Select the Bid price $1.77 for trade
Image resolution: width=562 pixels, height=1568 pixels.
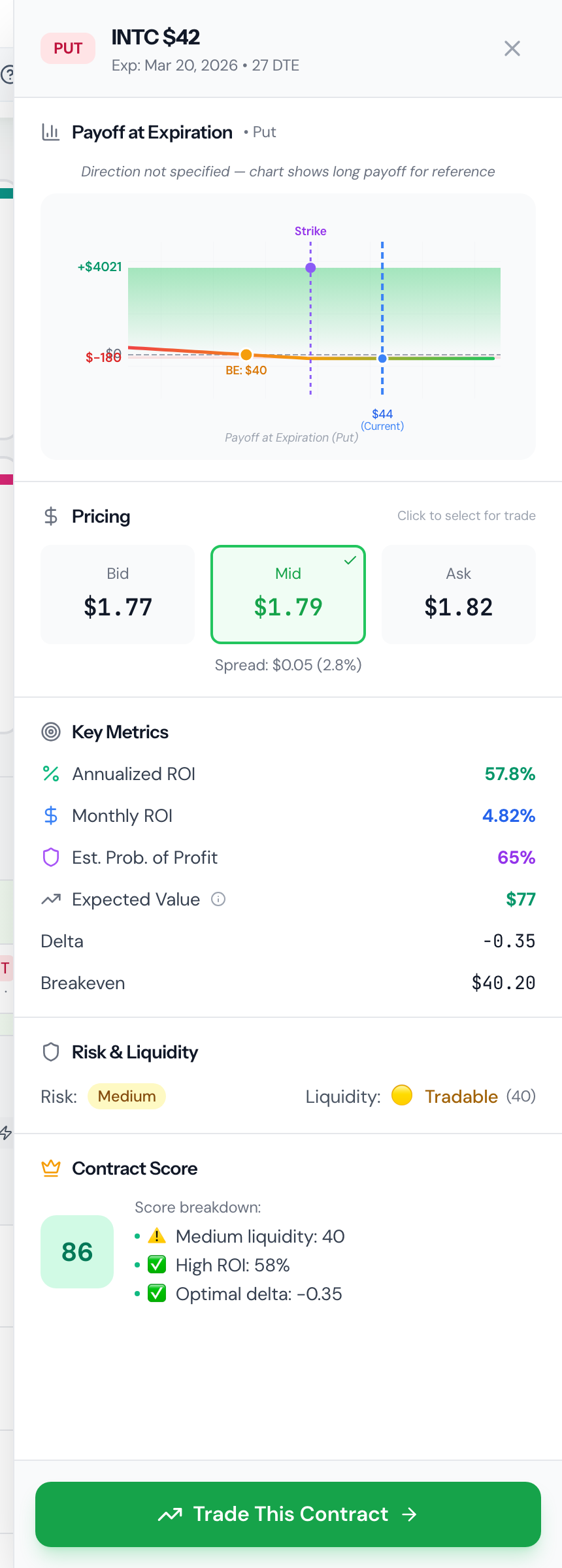pyautogui.click(x=118, y=595)
